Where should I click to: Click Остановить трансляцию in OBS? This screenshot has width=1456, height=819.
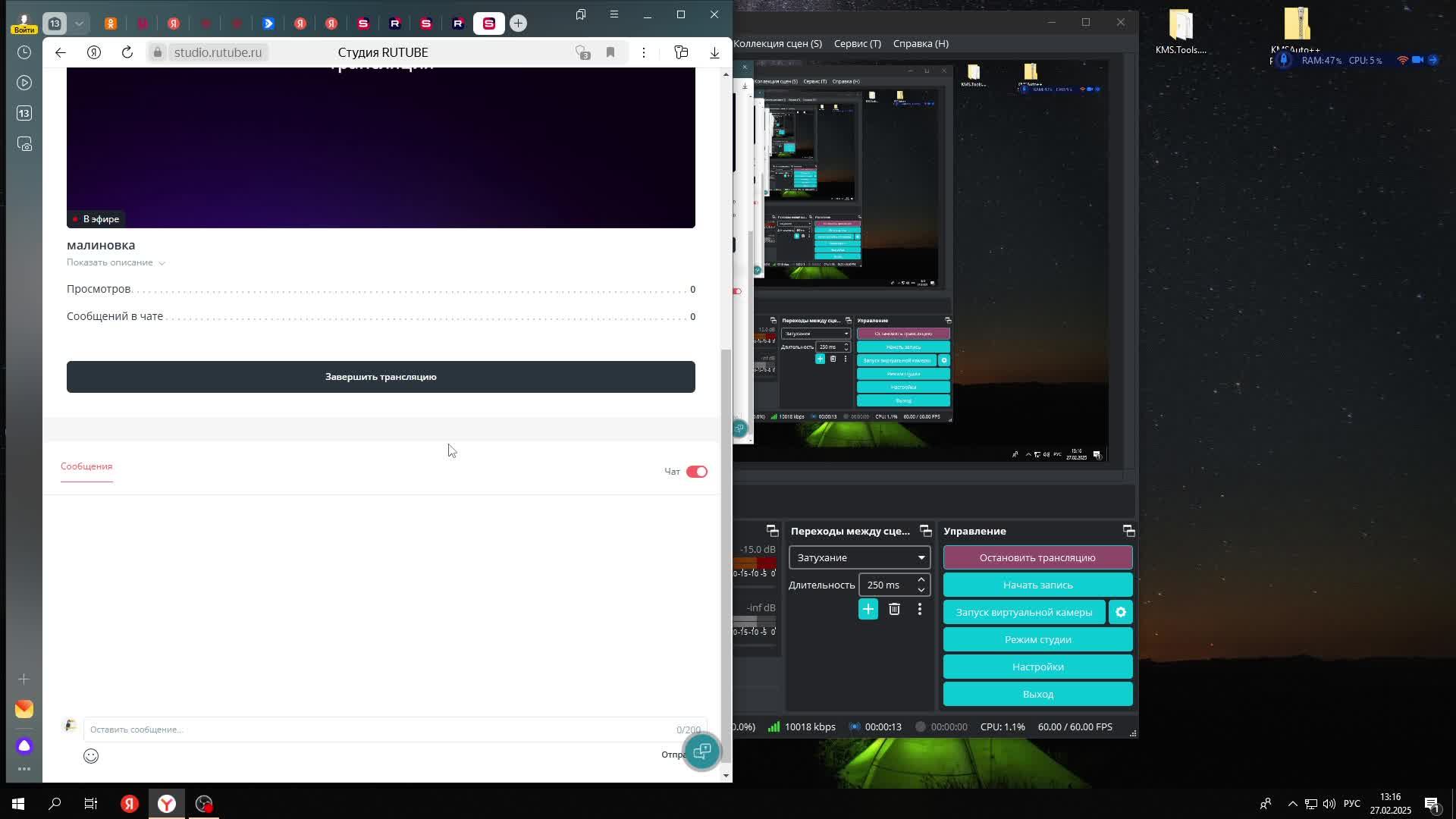(x=1037, y=557)
